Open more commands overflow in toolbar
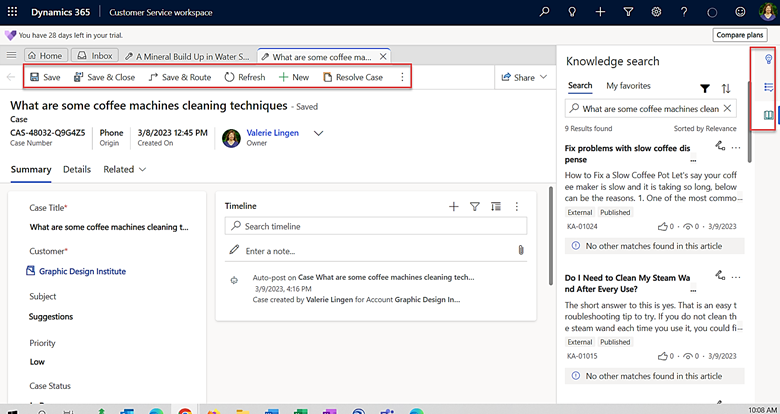Image resolution: width=780 pixels, height=414 pixels. (402, 77)
